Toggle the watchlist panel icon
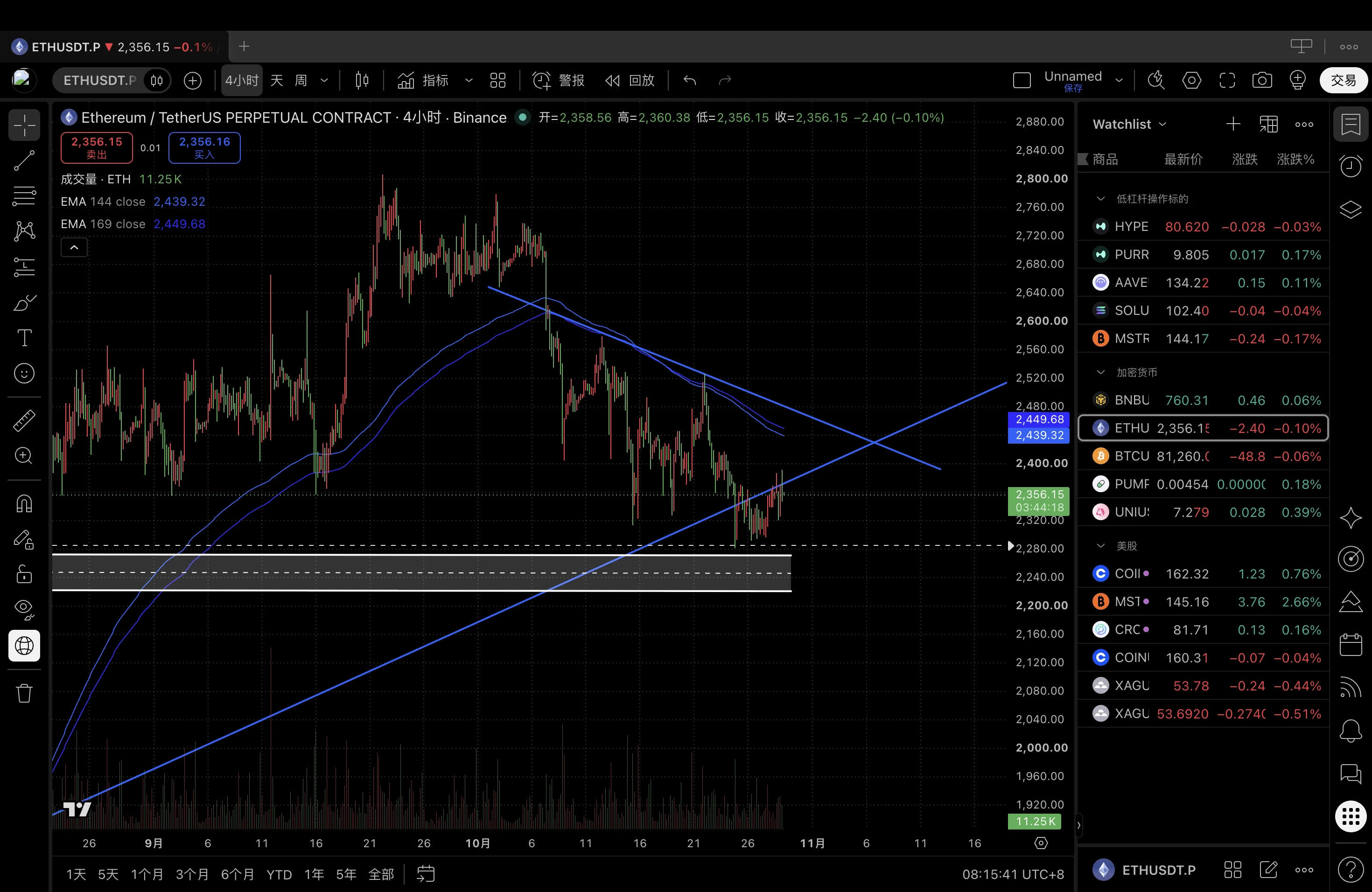1372x892 pixels. click(1351, 124)
